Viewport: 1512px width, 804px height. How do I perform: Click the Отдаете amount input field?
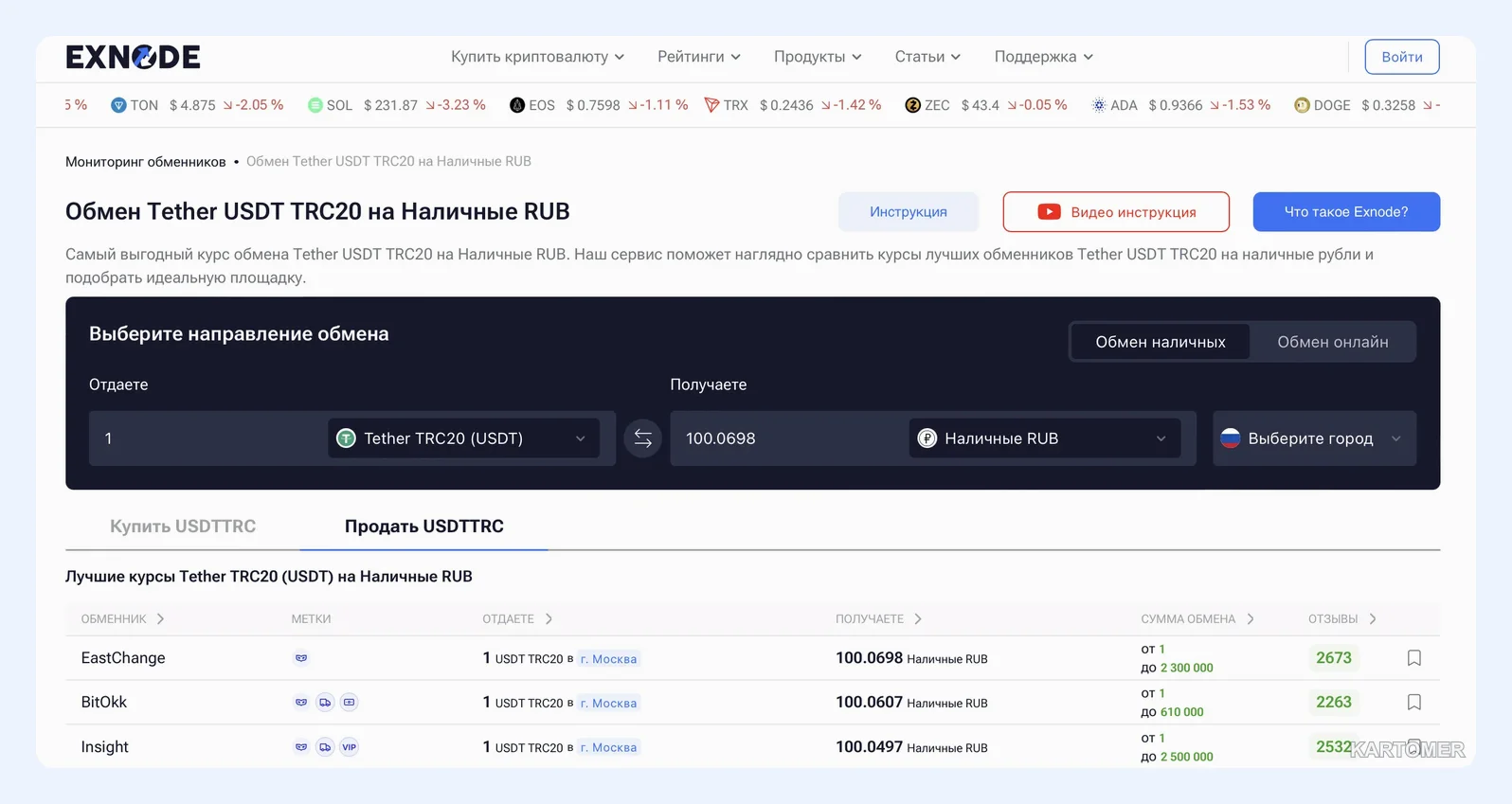click(208, 438)
